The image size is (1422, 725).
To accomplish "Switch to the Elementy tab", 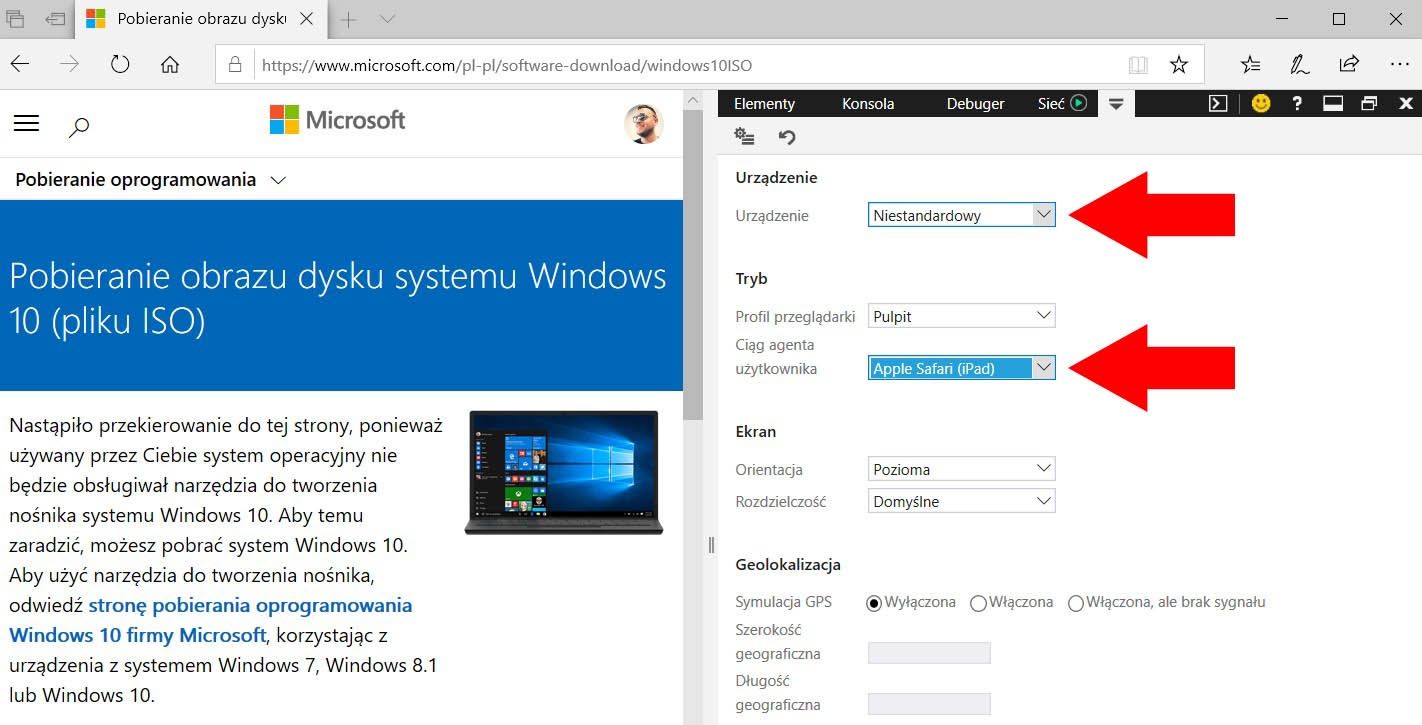I will [764, 103].
